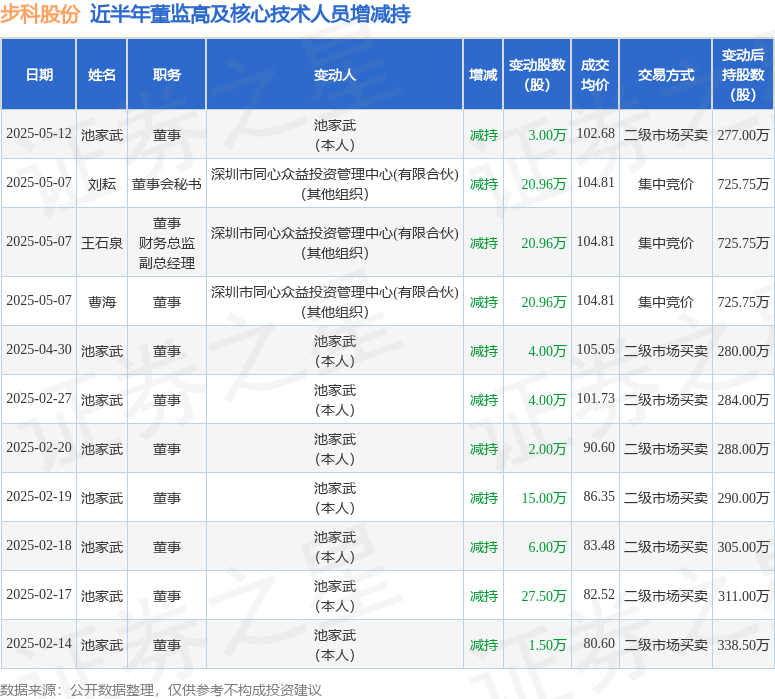Click 20.96万 in the 王石泉 row
Viewport: 775px width, 699px height.
click(544, 243)
